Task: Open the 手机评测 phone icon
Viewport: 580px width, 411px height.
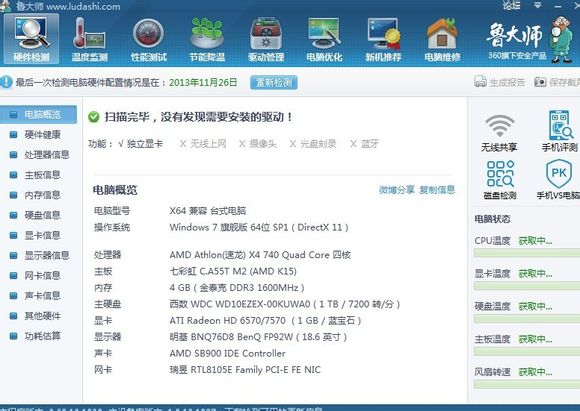Action: (560, 131)
